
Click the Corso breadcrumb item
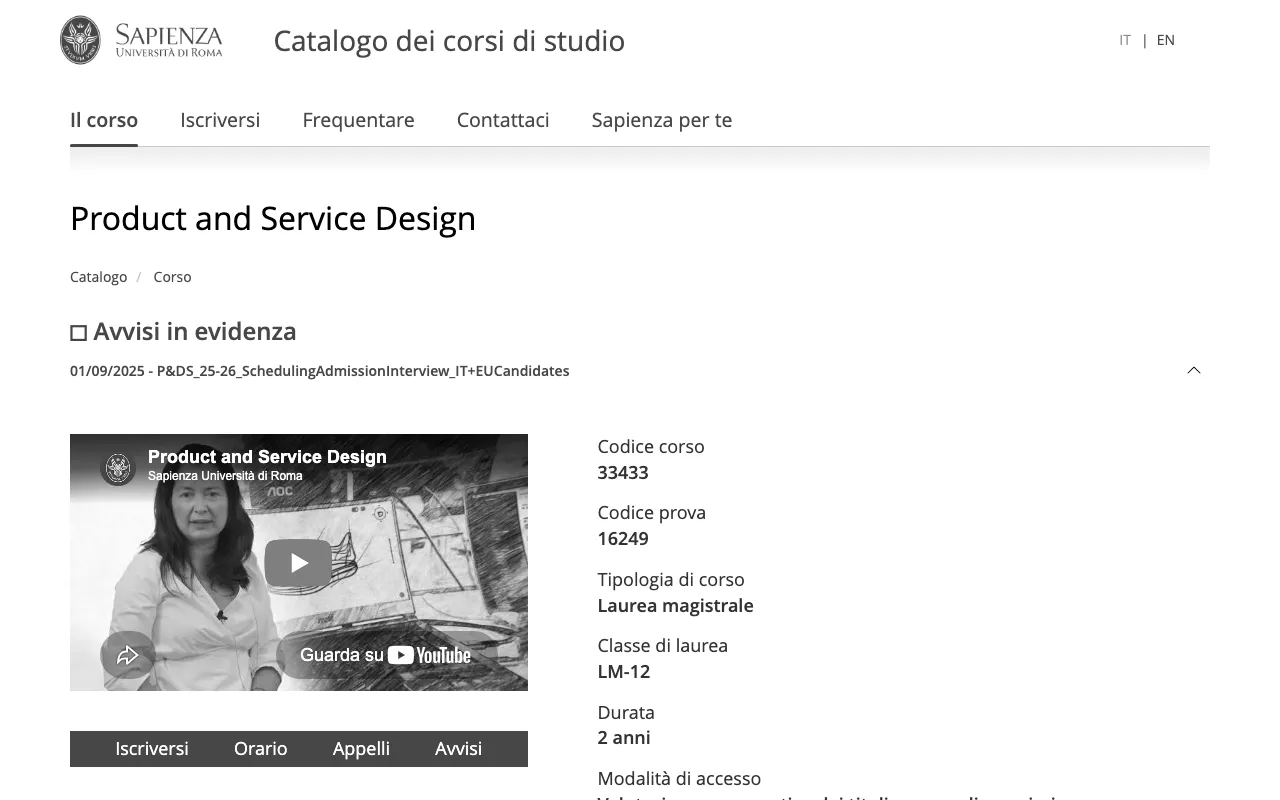[172, 277]
